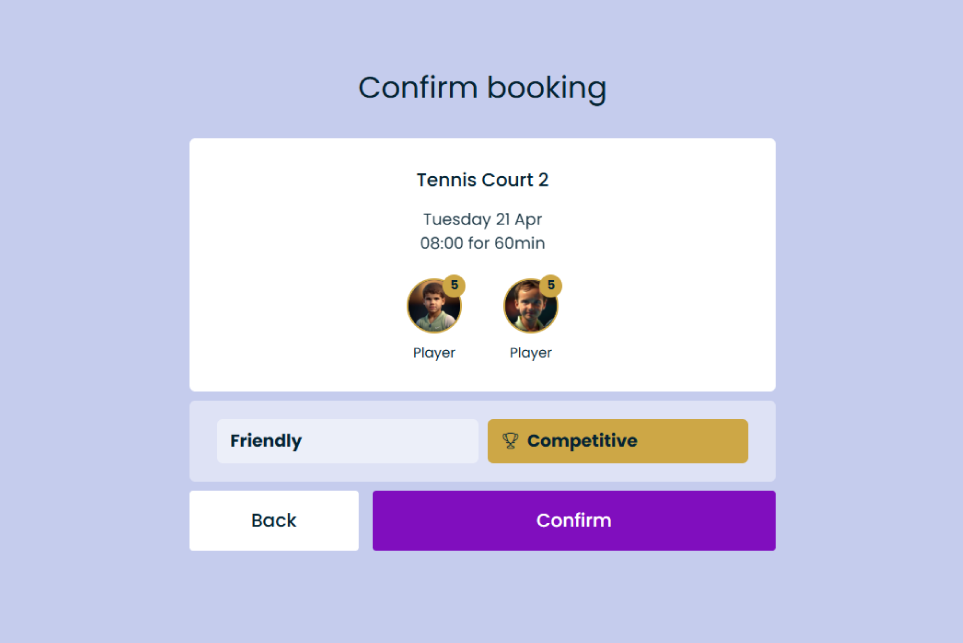Viewport: 963px width, 643px height.
Task: Click the gold border of right avatar
Action: coord(505,306)
